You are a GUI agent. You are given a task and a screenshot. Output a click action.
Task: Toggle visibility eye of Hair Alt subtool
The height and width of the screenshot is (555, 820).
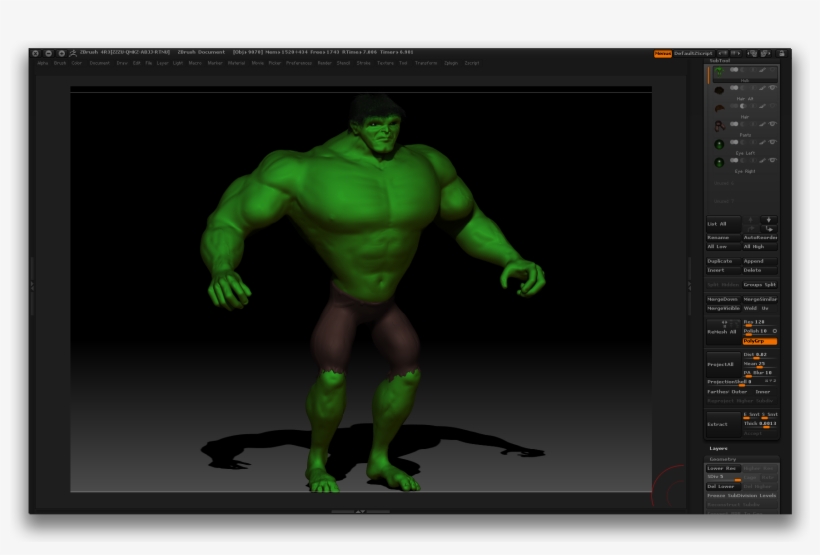(x=772, y=88)
